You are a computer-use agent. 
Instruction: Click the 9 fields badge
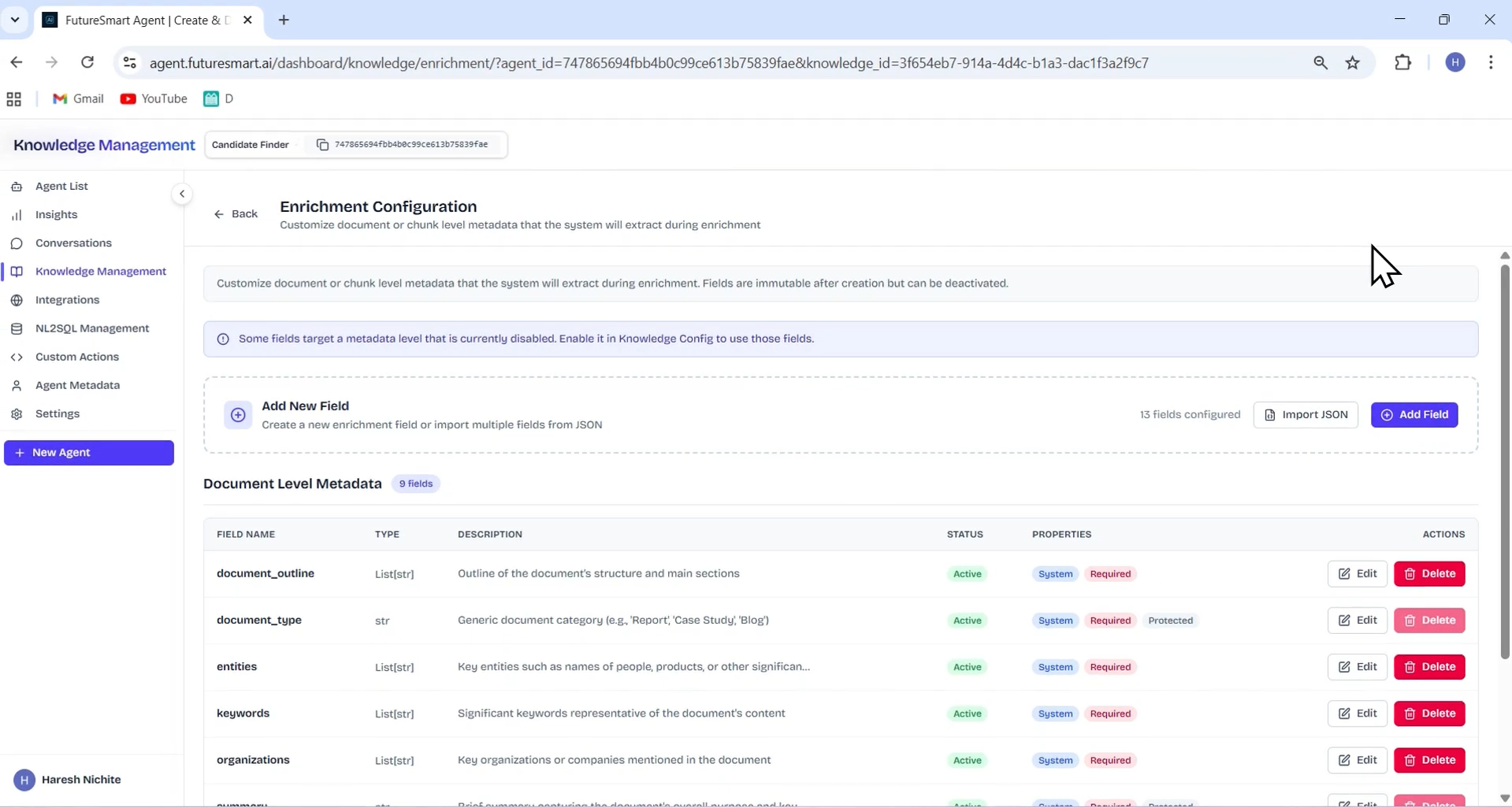(x=415, y=484)
